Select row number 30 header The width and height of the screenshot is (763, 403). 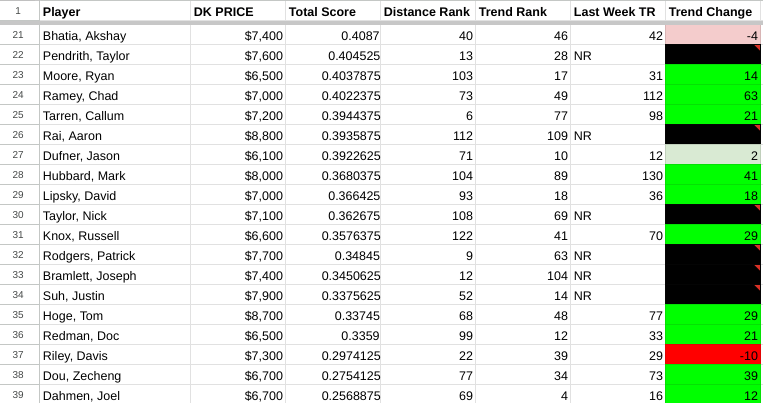pyautogui.click(x=19, y=215)
